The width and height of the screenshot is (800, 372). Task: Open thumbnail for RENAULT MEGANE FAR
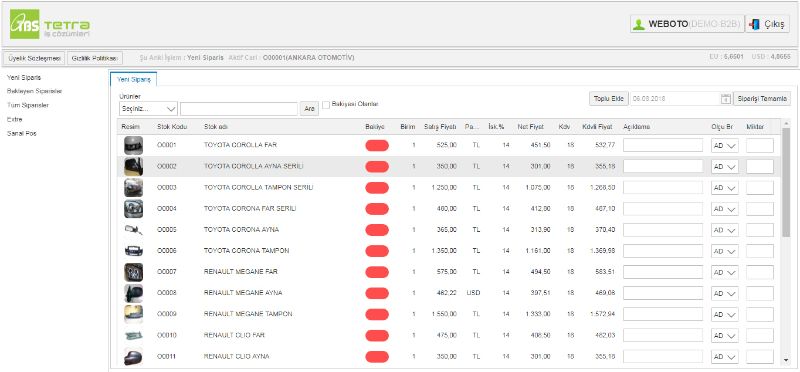pyautogui.click(x=133, y=272)
